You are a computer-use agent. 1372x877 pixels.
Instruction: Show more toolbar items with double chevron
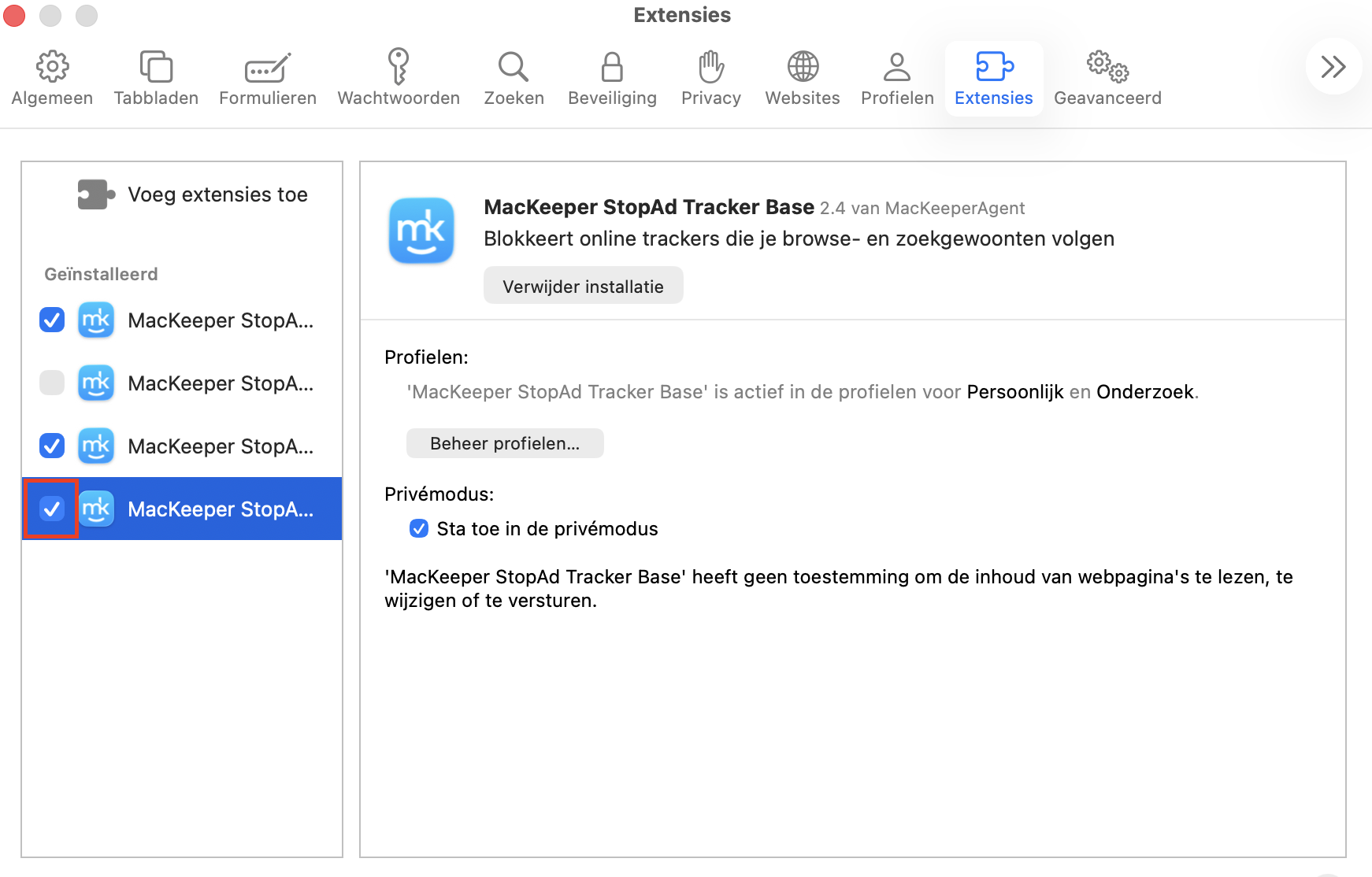click(1333, 67)
